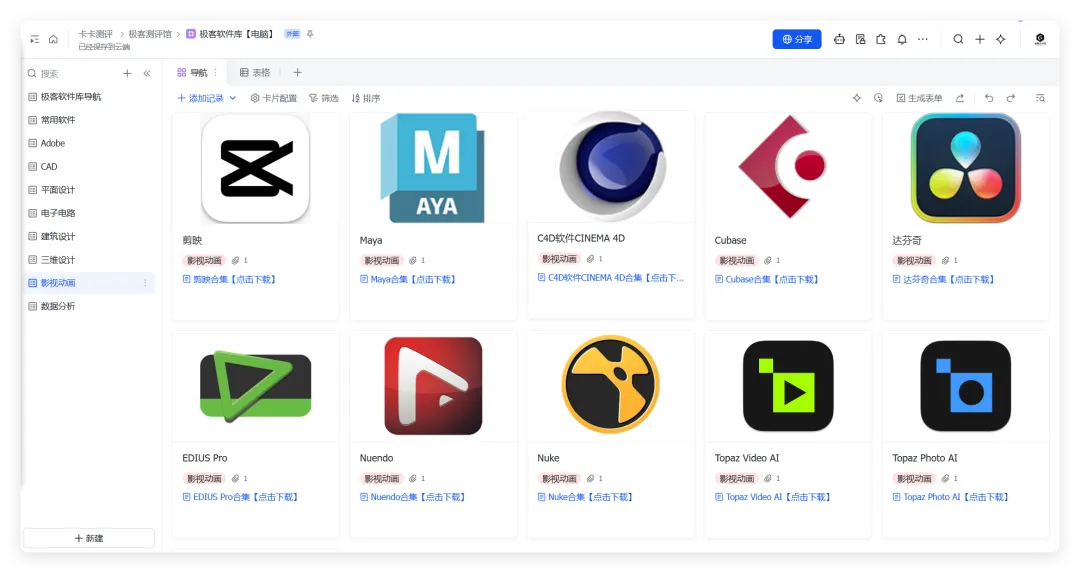Click the redo arrow icon
The image size is (1080, 573).
(x=1010, y=98)
